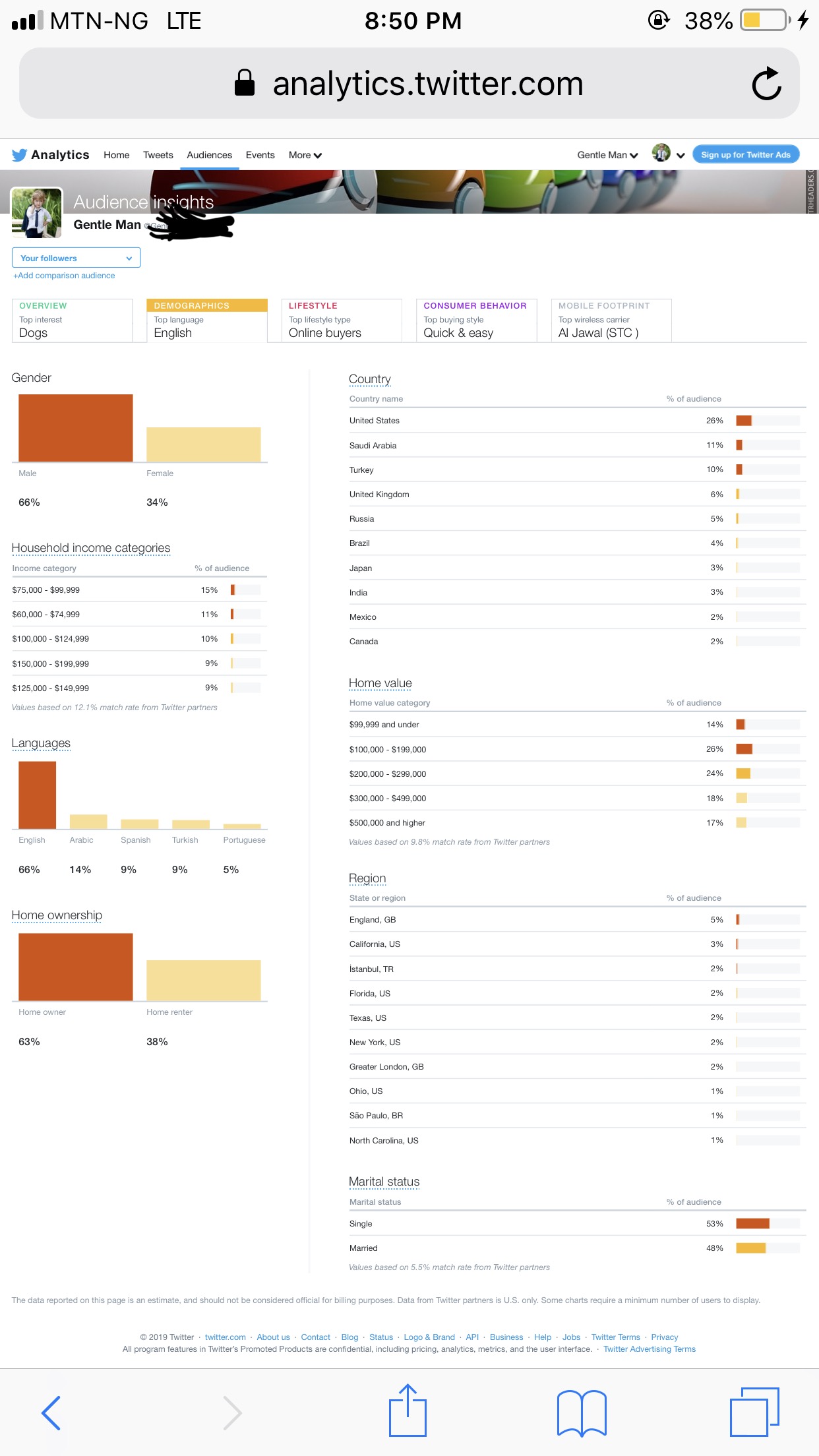Tap the cellular signal bars icon
Image resolution: width=819 pixels, height=1456 pixels.
(28, 20)
